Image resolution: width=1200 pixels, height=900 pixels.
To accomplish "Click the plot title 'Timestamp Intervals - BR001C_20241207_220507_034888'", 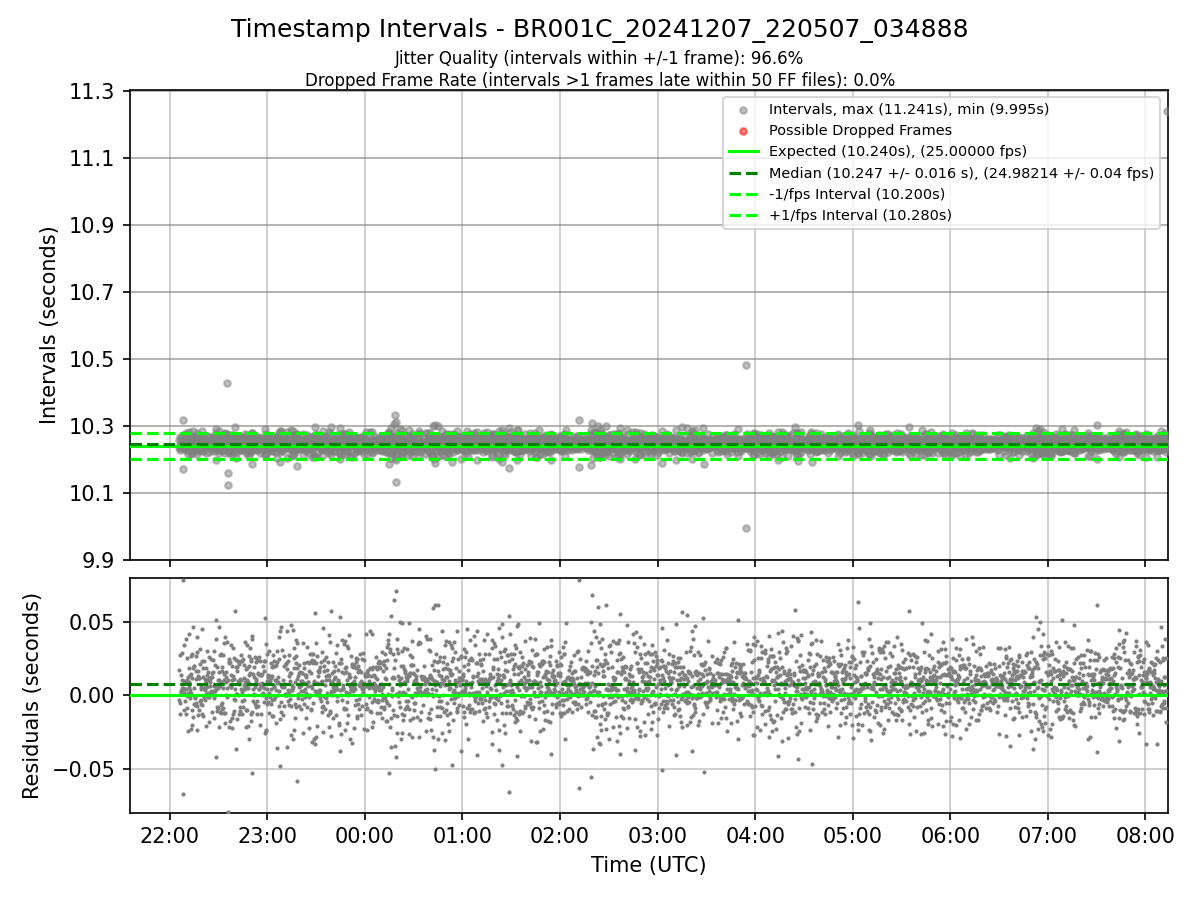I will pyautogui.click(x=599, y=29).
